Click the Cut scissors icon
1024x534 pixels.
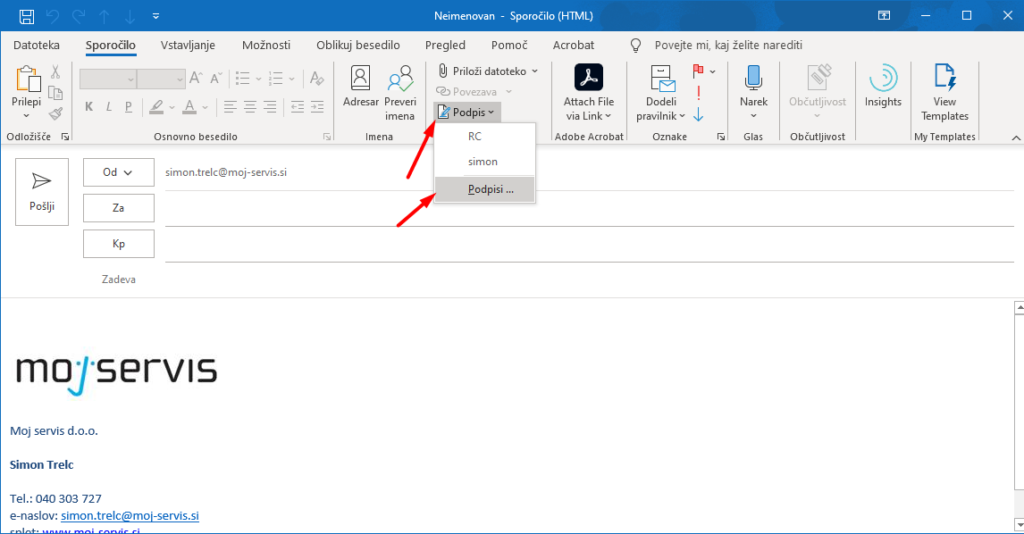56,72
